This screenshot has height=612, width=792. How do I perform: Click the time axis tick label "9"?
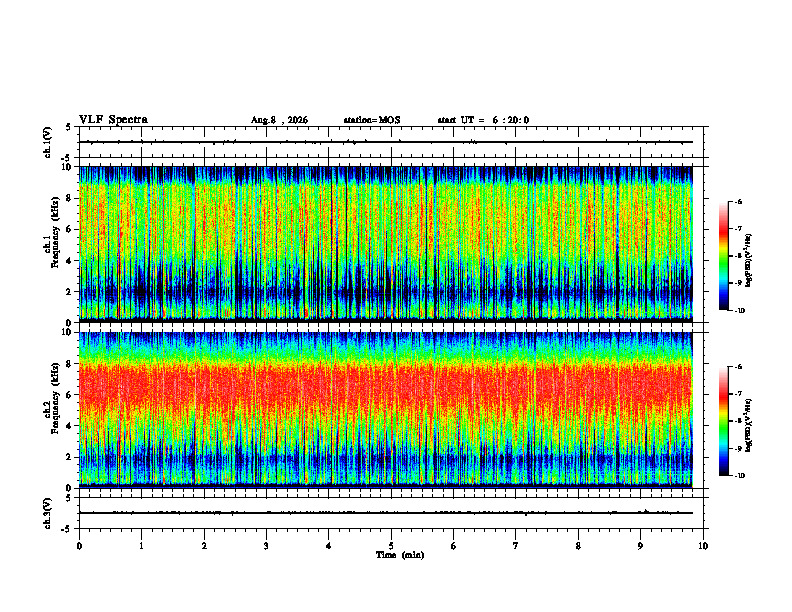point(640,546)
